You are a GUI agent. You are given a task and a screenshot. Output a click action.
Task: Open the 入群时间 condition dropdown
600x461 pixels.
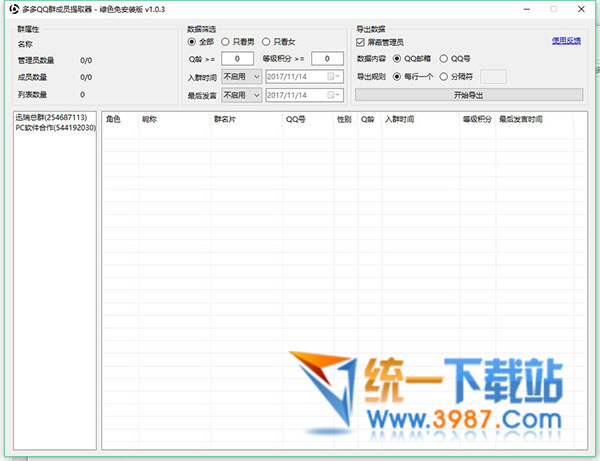coord(241,77)
